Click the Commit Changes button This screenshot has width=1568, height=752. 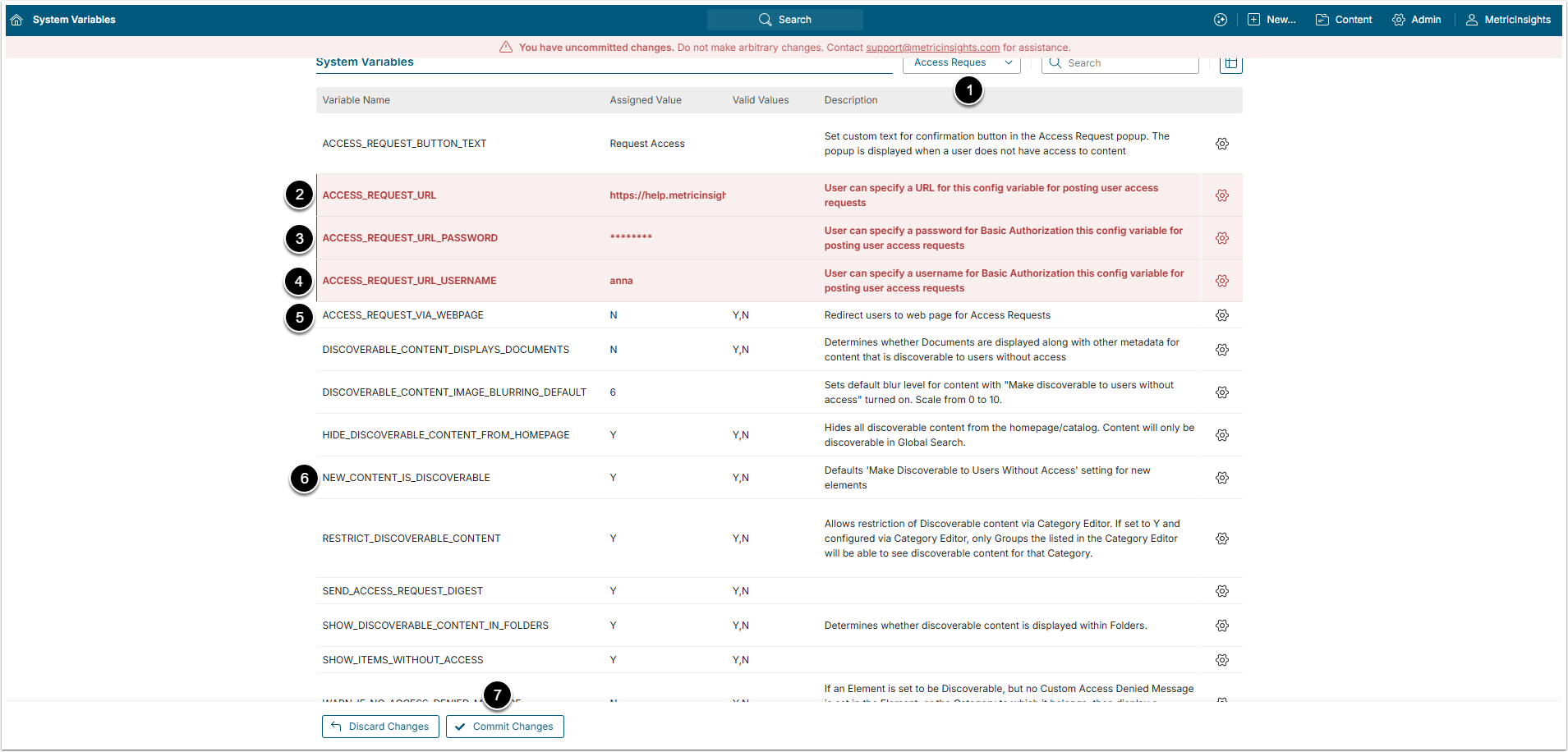(504, 727)
